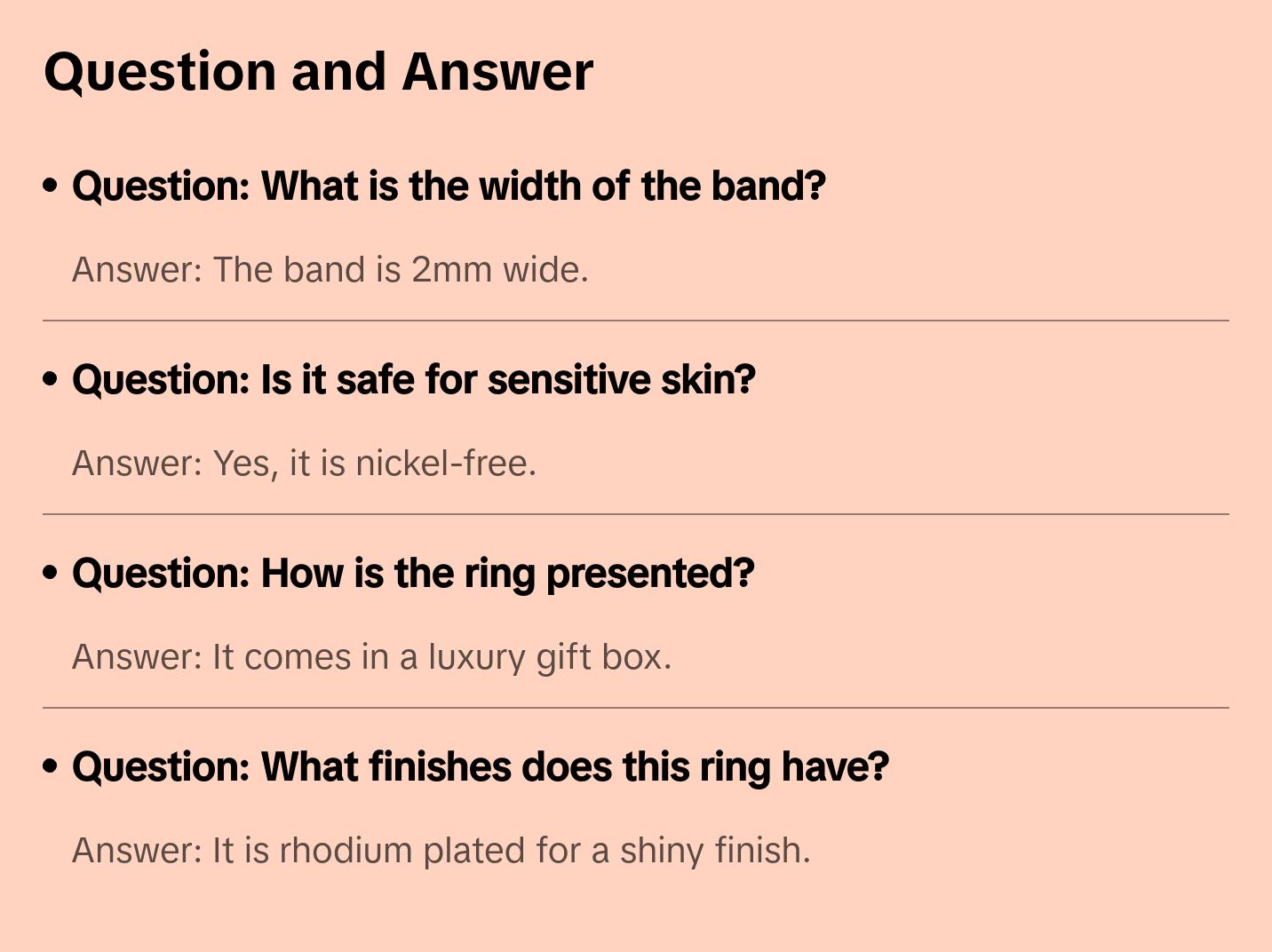The image size is (1272, 952).
Task: Click the bullet beside the finishes question
Action: (51, 766)
